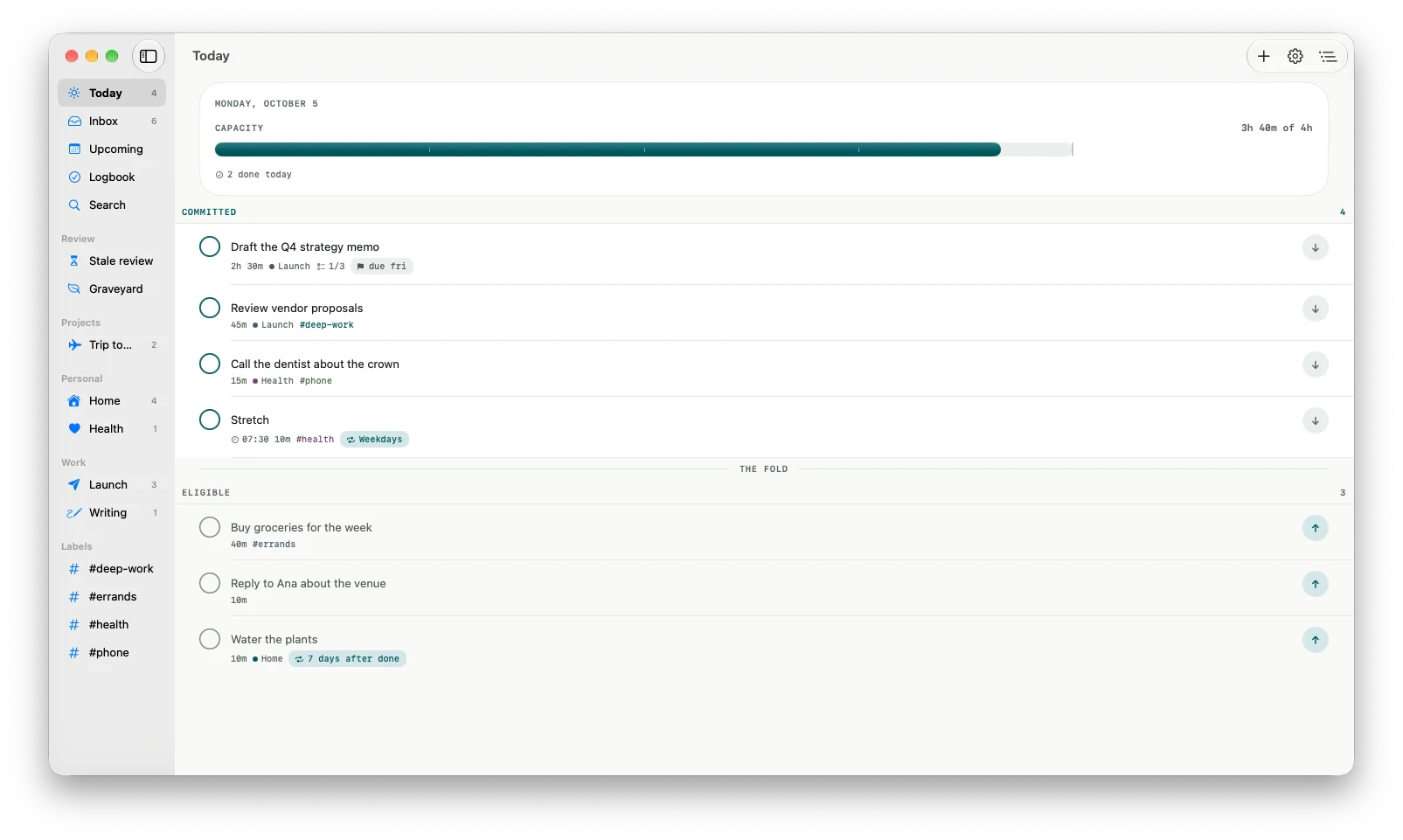Open Stale review
1403x840 pixels.
click(x=112, y=260)
